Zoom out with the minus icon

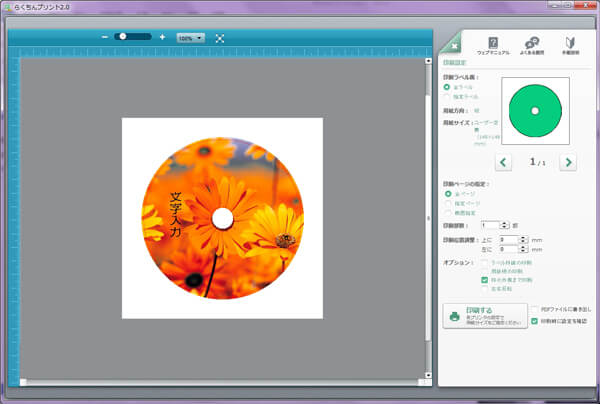(x=105, y=37)
